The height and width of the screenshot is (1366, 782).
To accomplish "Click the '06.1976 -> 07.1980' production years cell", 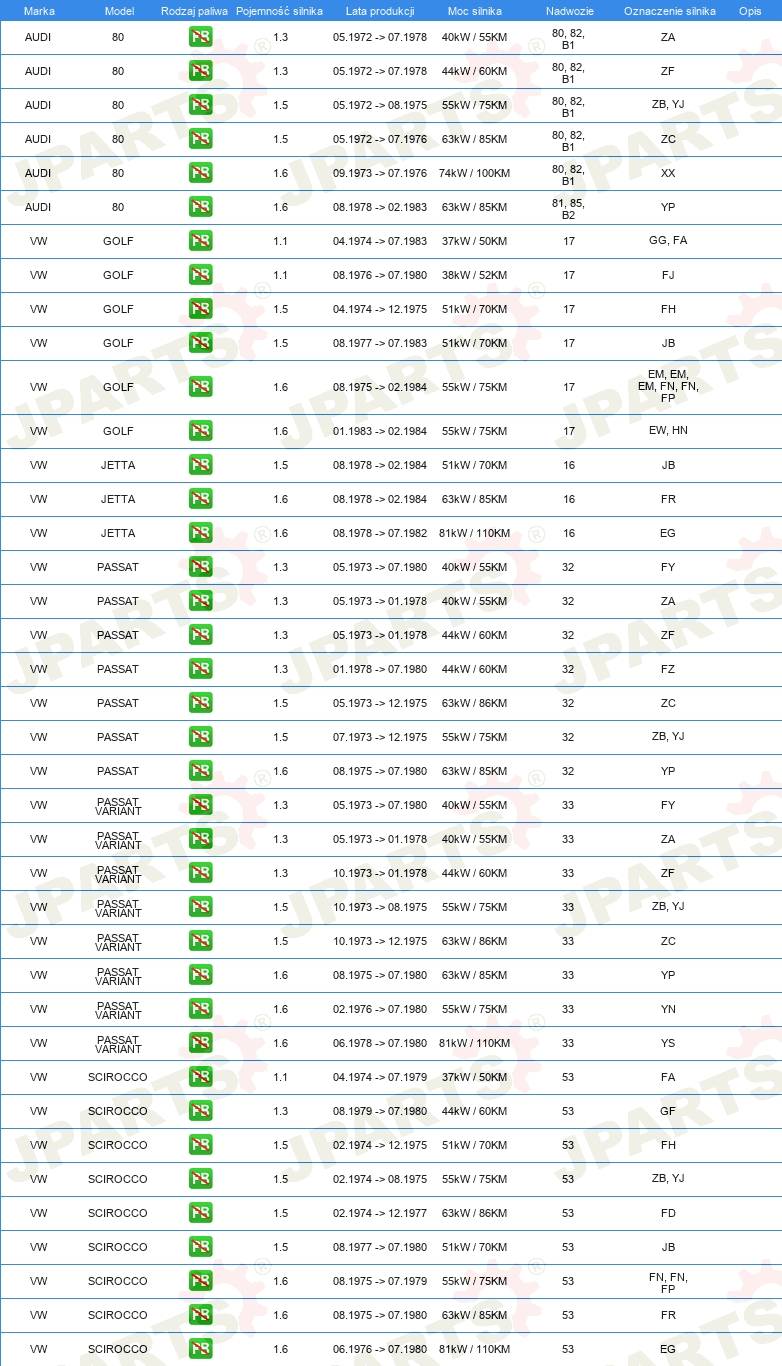I will 380,1349.
